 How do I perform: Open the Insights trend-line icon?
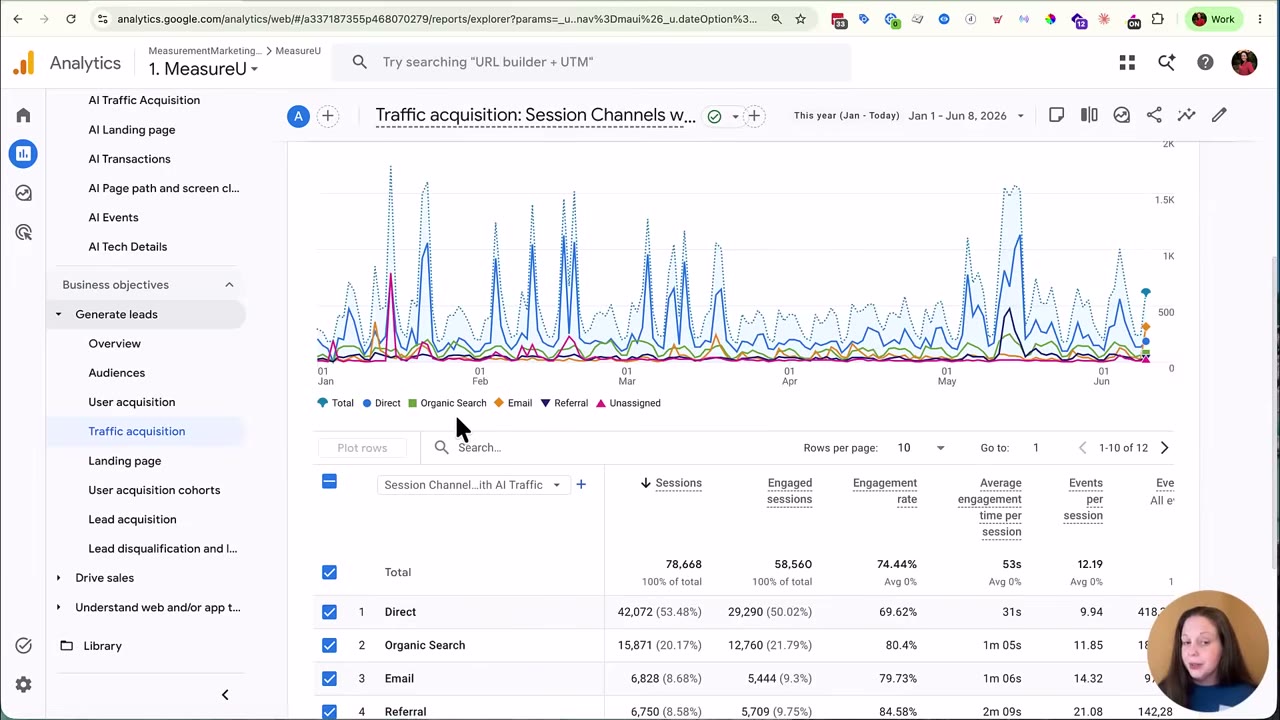[1186, 115]
